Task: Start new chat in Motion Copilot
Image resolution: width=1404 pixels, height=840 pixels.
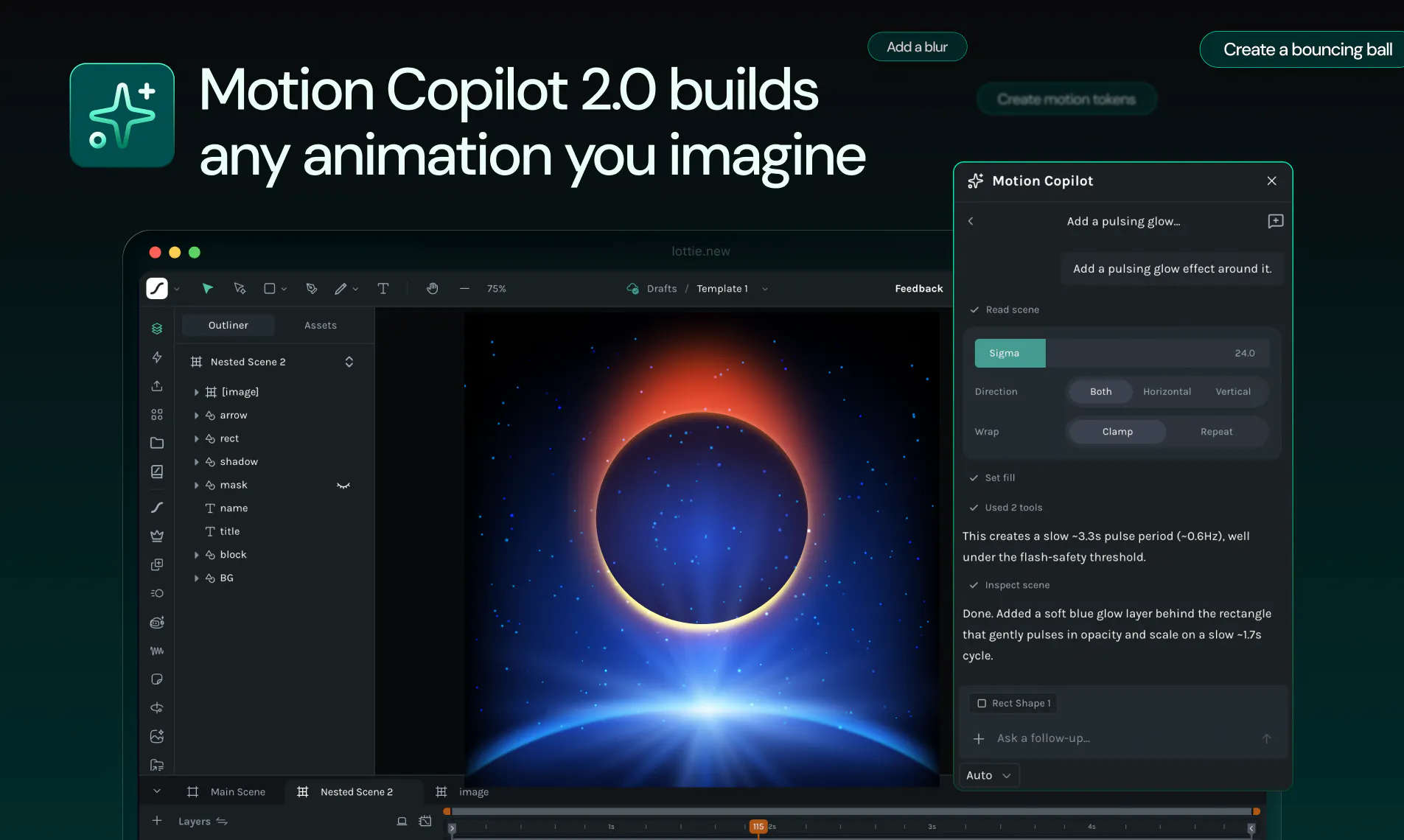Action: point(1276,221)
